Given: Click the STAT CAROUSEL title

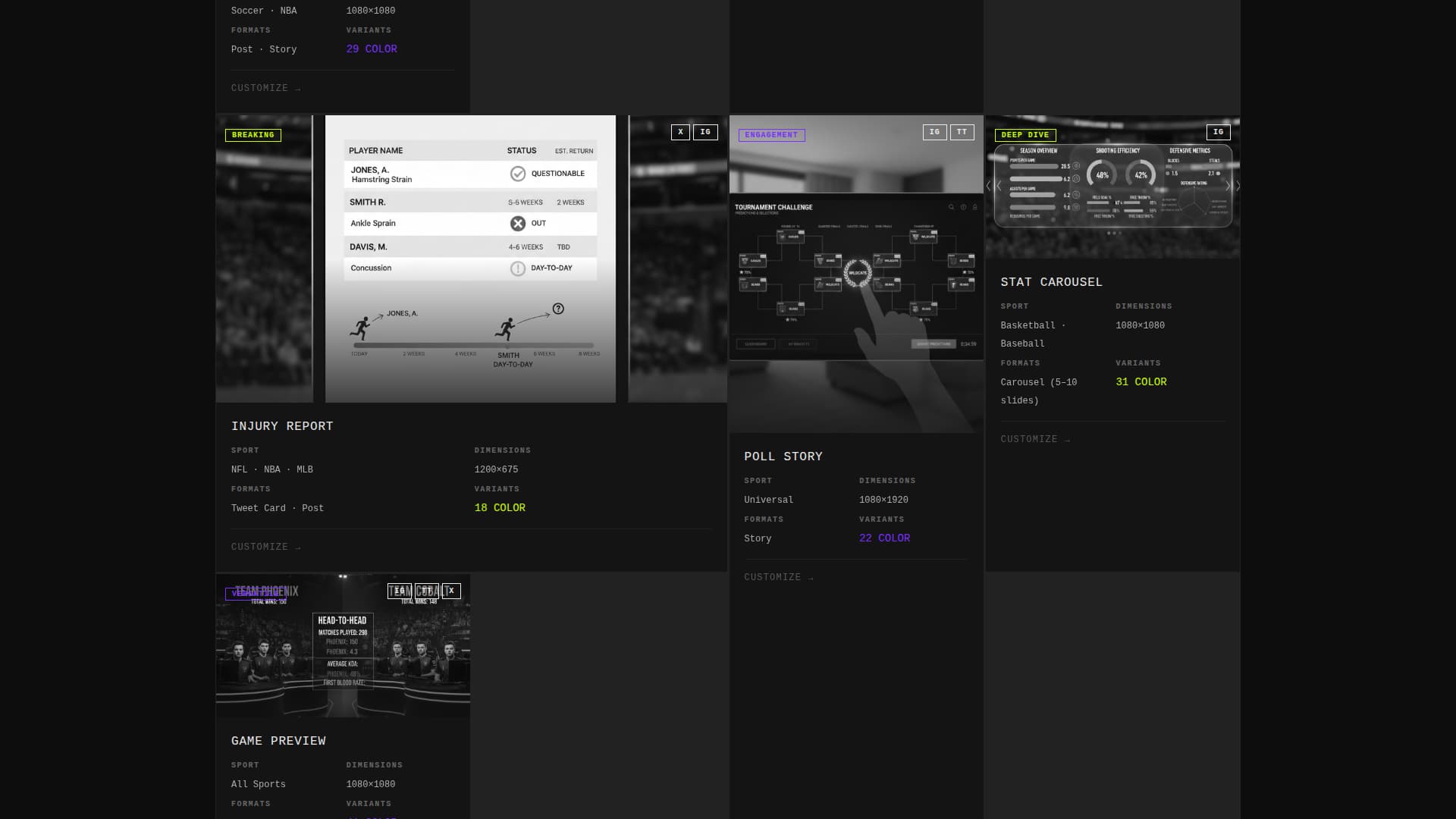Looking at the screenshot, I should pos(1051,282).
